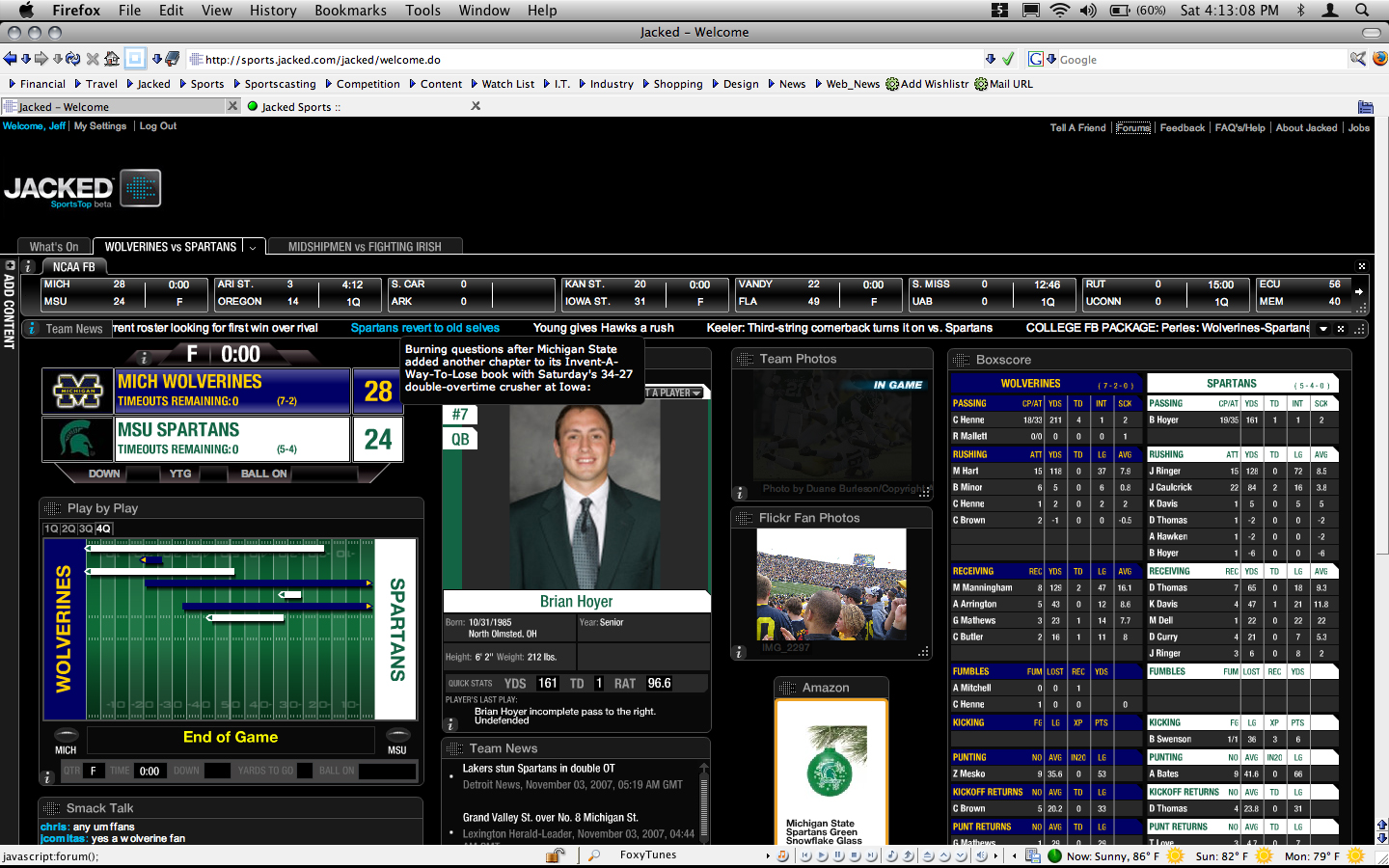
Task: Click the scoreboard info icon above game clock
Action: coord(144,357)
